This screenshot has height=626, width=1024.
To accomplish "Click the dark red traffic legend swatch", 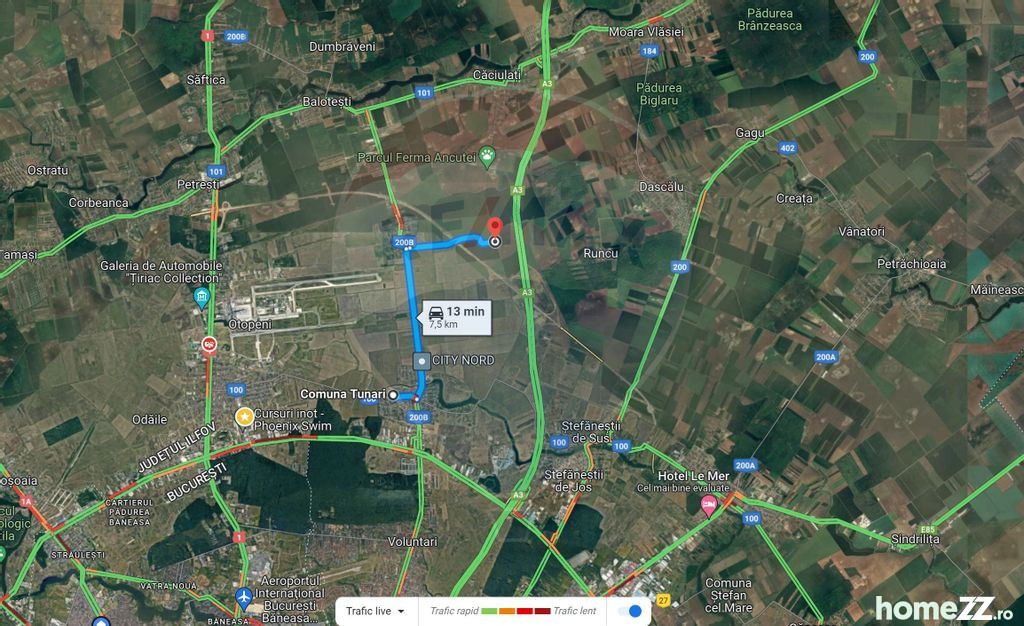I will click(x=542, y=611).
